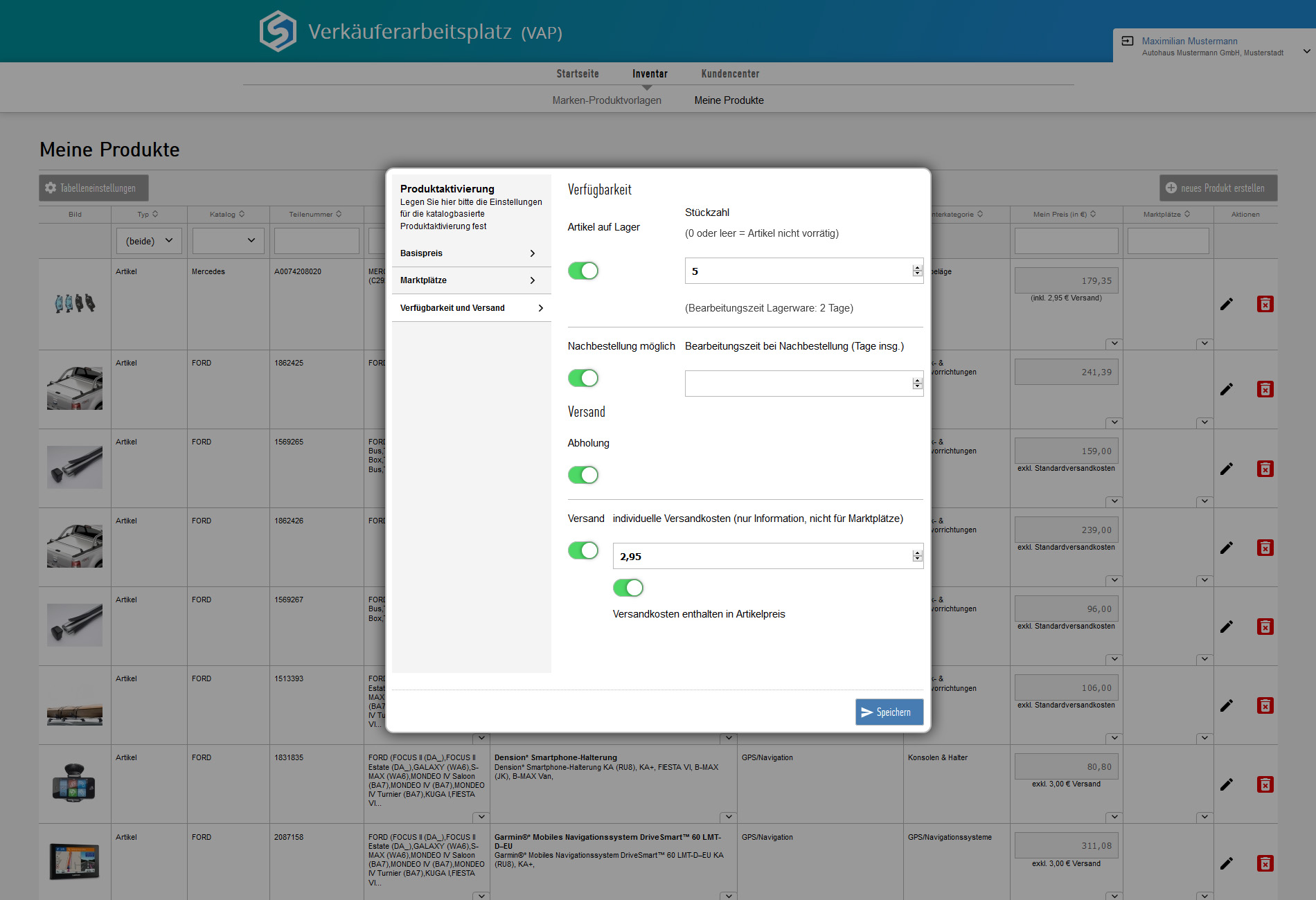Delete the Mercedes A0074208020 product row
Image resolution: width=1316 pixels, height=900 pixels.
1265,304
